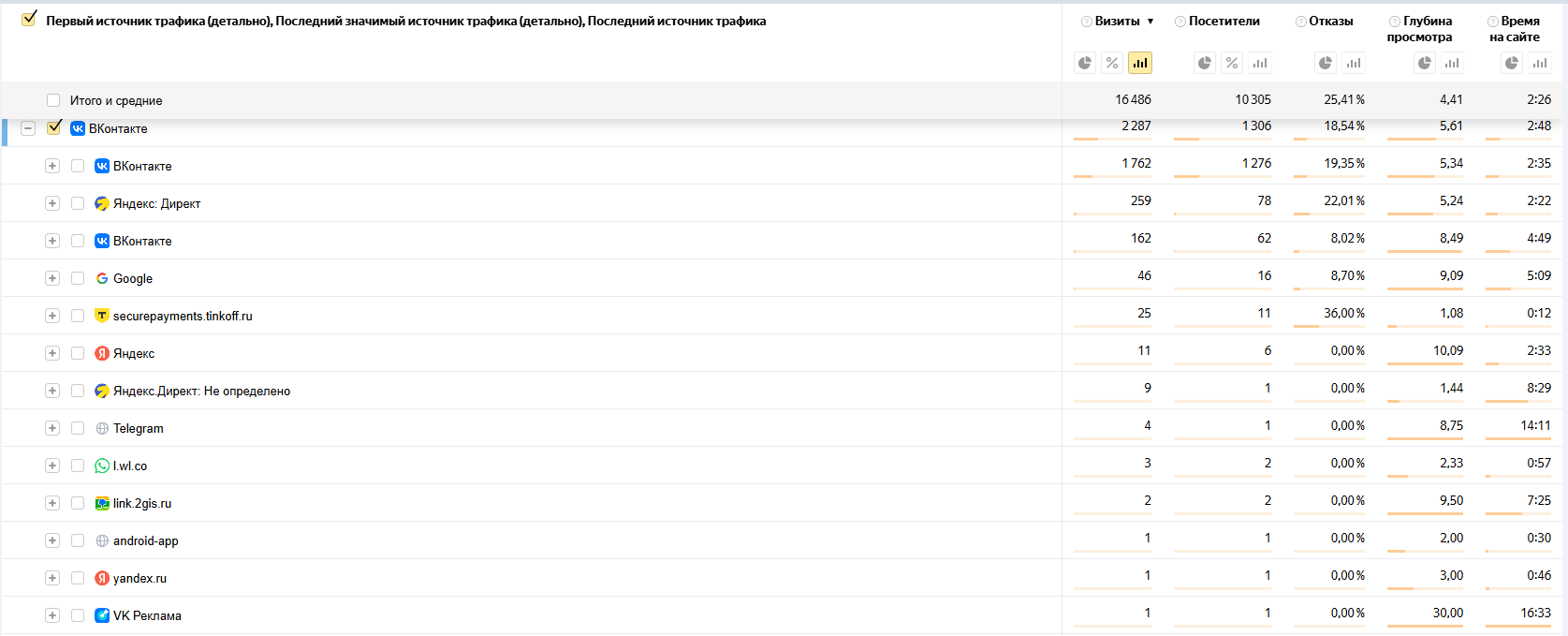This screenshot has width=1568, height=636.
Task: Expand the securepayments.tinkoff.ru row
Action: point(52,316)
